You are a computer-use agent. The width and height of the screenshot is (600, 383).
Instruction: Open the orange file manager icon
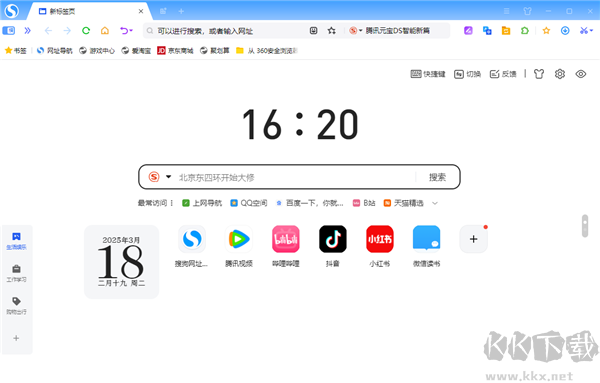tap(506, 31)
